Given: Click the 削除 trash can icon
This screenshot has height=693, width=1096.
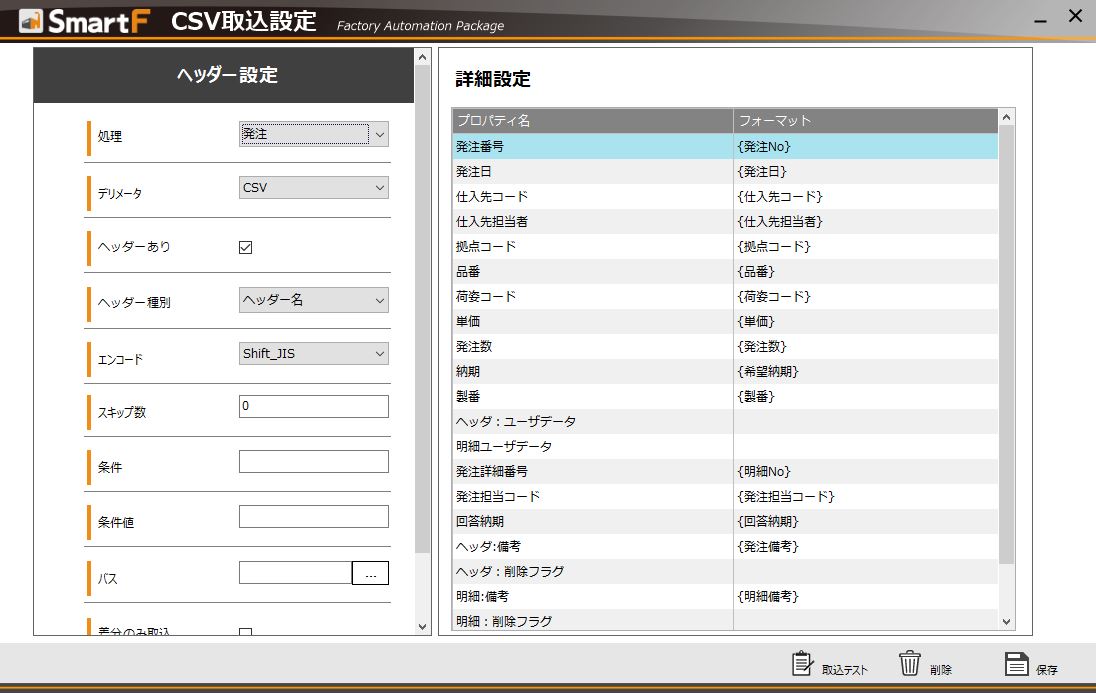Looking at the screenshot, I should pos(909,664).
